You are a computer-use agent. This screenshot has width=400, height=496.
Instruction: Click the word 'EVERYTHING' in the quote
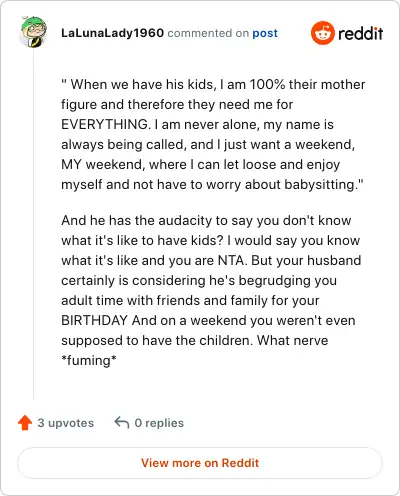pyautogui.click(x=104, y=124)
